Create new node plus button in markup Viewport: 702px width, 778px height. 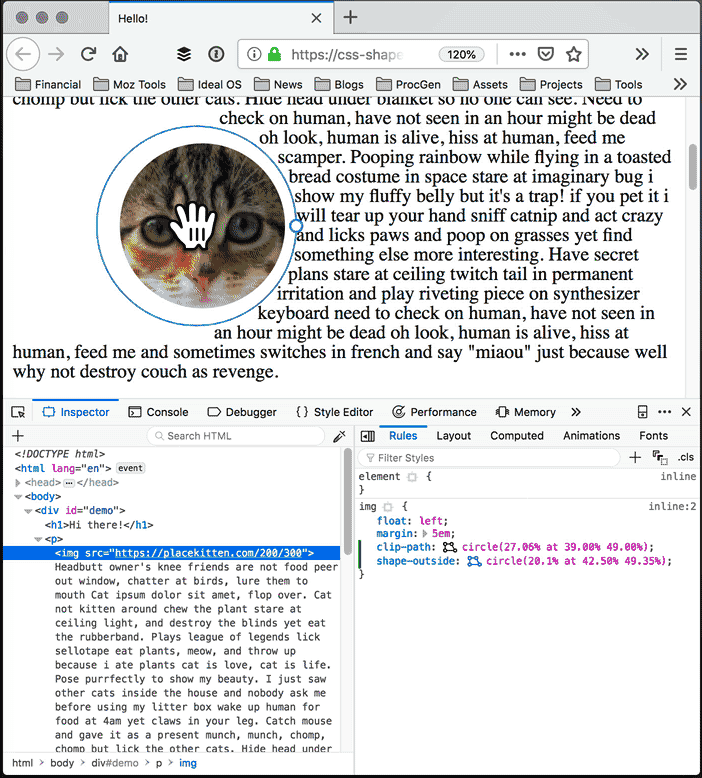tap(18, 436)
